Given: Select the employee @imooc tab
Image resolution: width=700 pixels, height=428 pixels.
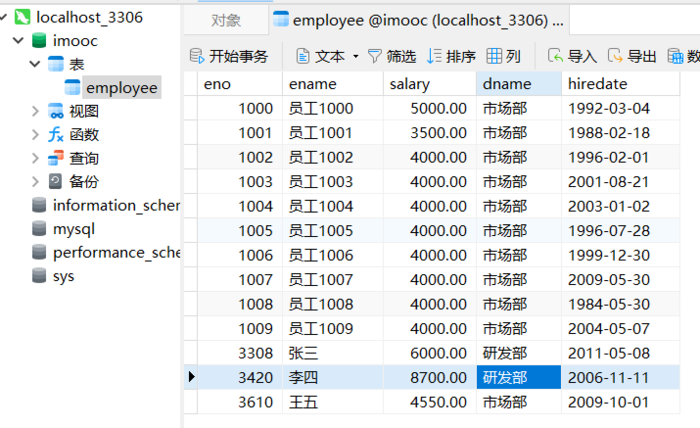Looking at the screenshot, I should click(x=418, y=21).
